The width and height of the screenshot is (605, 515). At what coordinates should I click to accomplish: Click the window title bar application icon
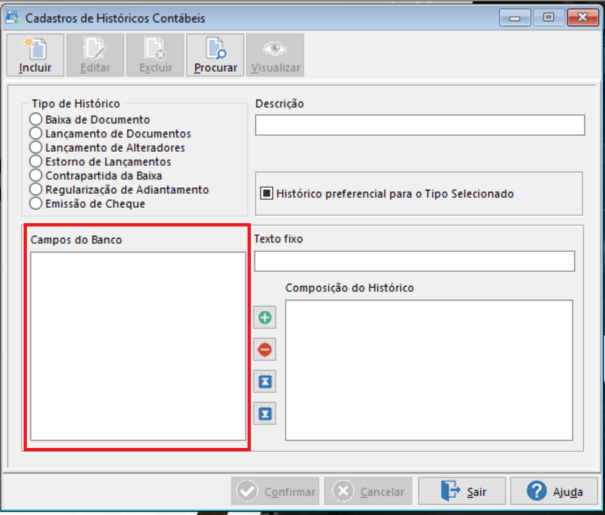13,17
